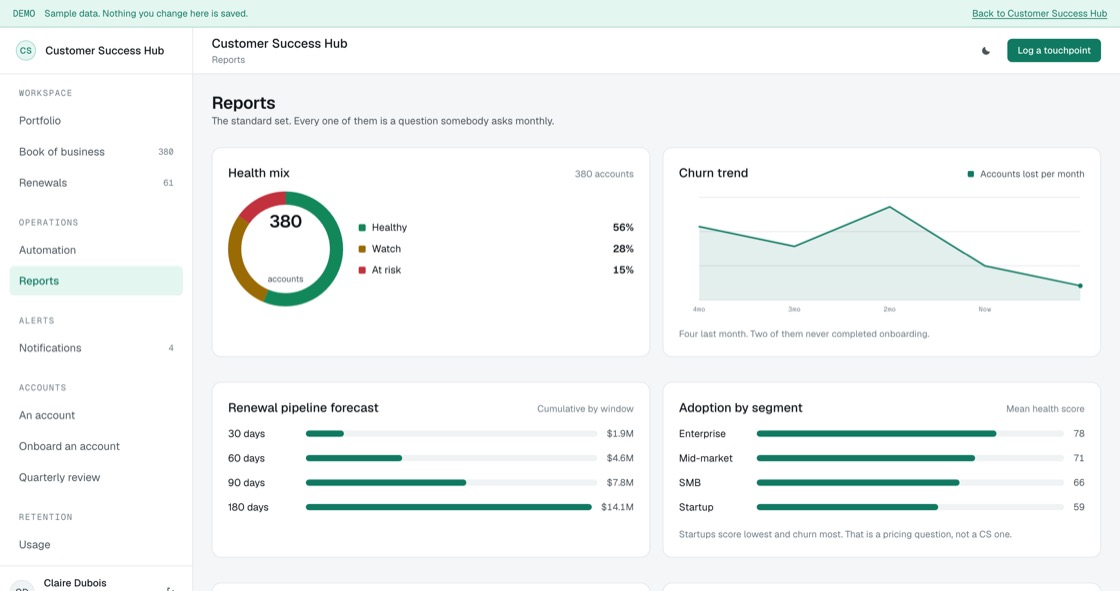Click Renewal pipeline forecast title

coord(303,408)
